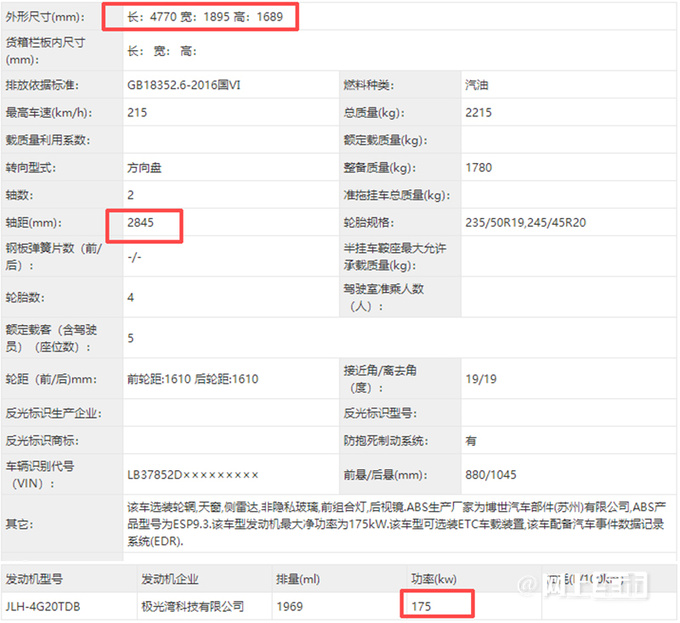Click the fuel type value 汽油
The image size is (680, 623).
click(477, 85)
